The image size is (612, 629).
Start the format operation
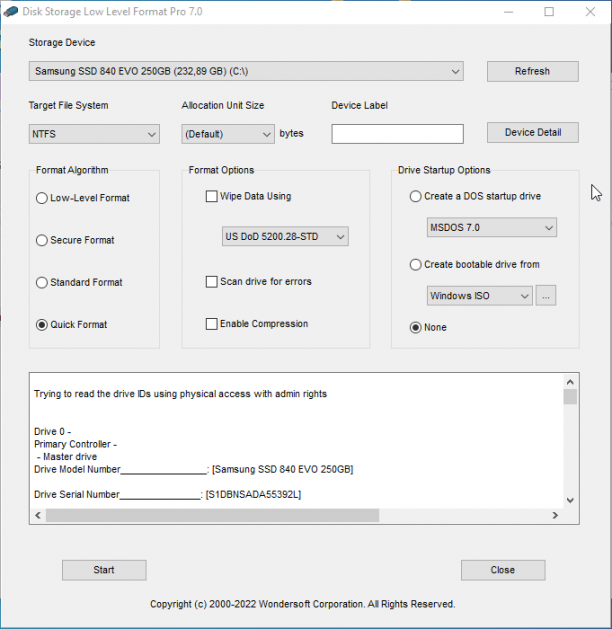tap(104, 570)
